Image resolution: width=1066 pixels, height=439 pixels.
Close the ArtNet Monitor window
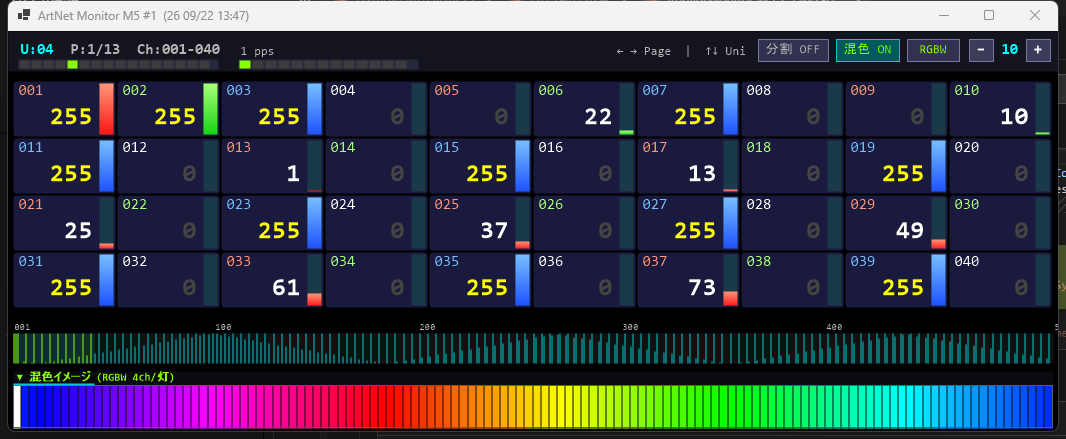1035,15
